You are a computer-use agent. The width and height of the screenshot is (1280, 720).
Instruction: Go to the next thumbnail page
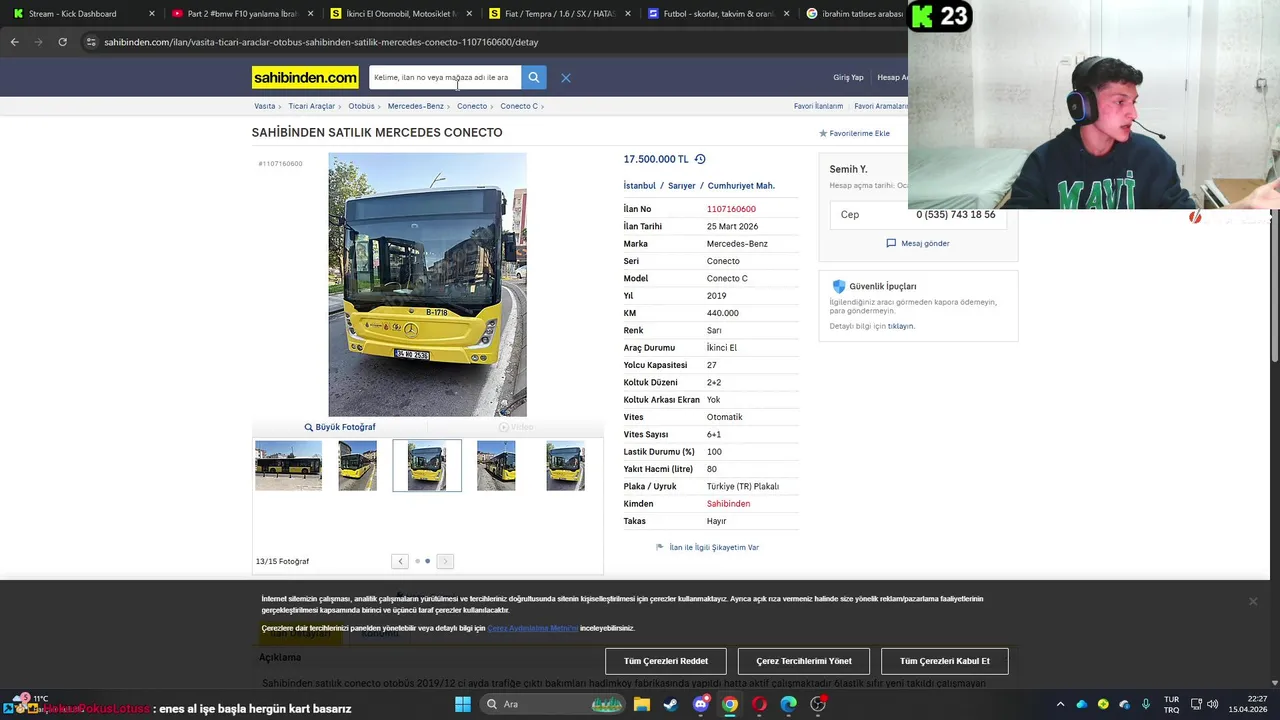point(446,561)
